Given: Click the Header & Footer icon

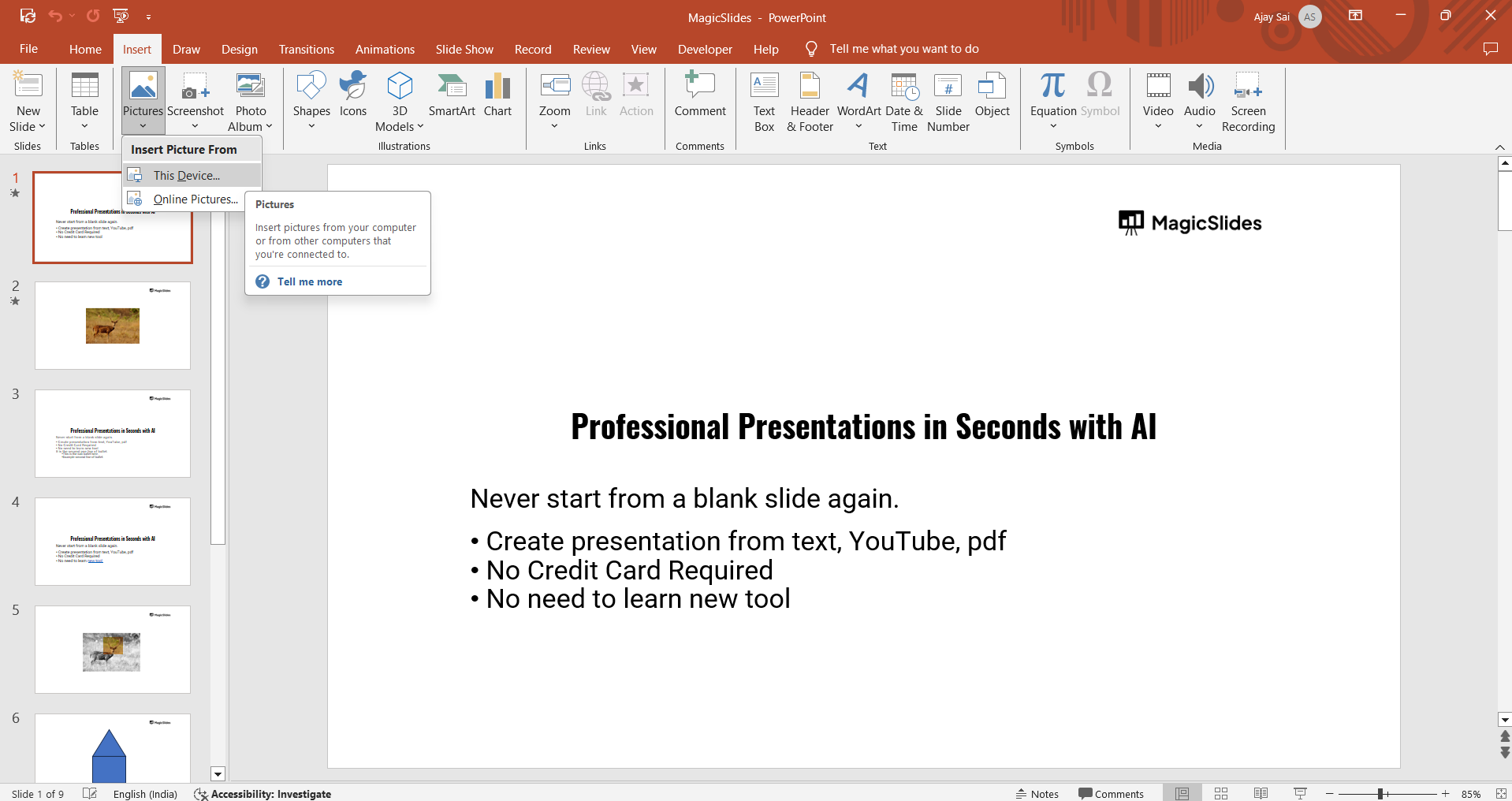Looking at the screenshot, I should [810, 102].
